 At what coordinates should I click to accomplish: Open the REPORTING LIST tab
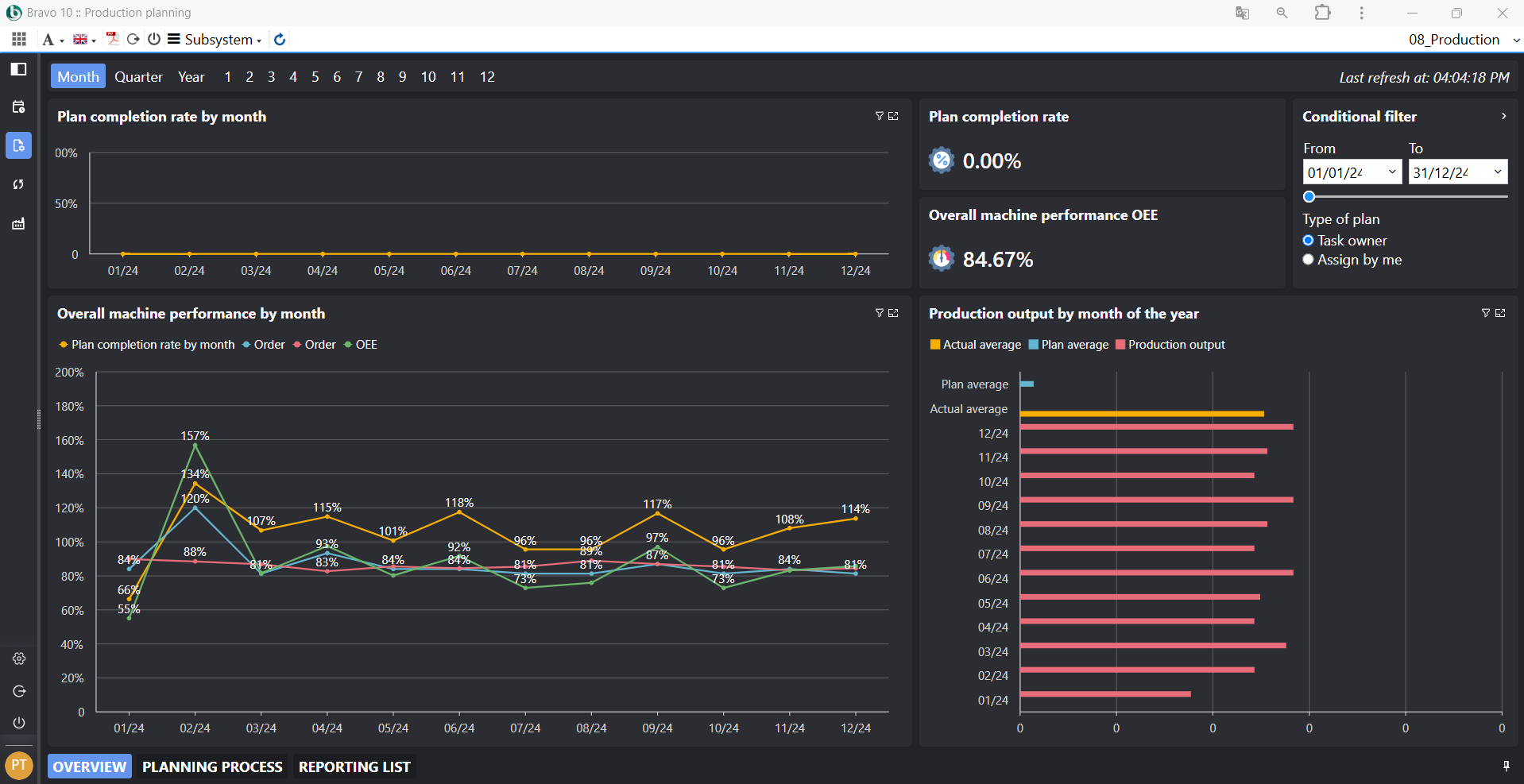(354, 767)
